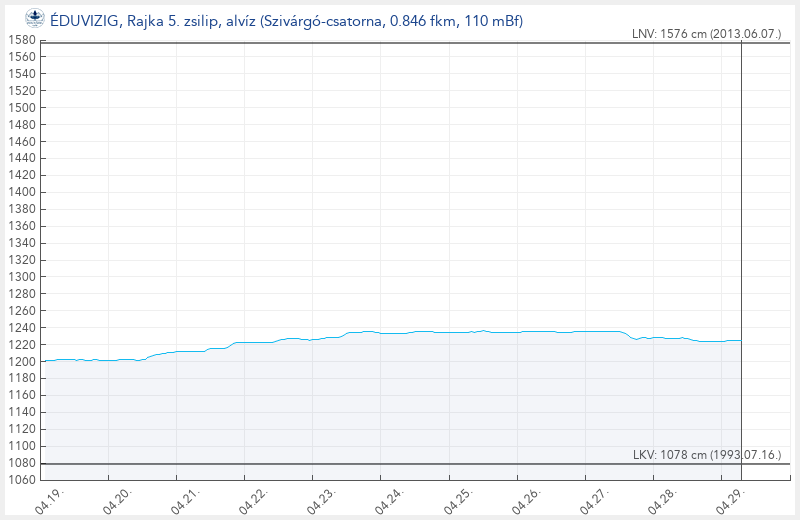Click the 04.23. date tick label
The width and height of the screenshot is (800, 520).
[321, 499]
